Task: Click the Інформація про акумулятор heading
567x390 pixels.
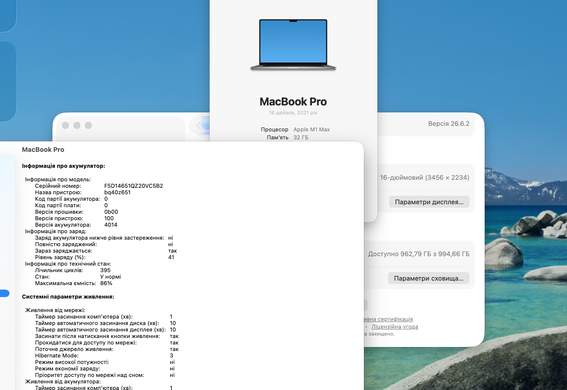Action: click(63, 166)
